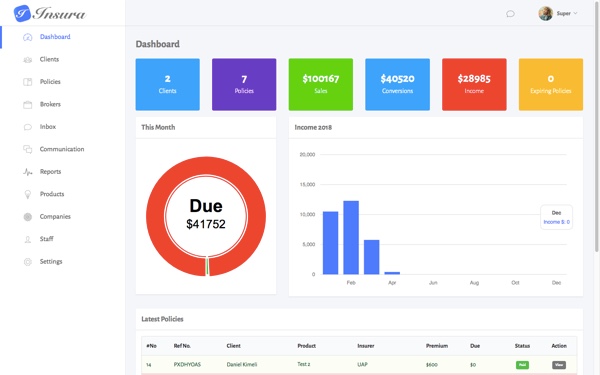The image size is (600, 375).
Task: Click the Paid status badge
Action: tap(522, 365)
